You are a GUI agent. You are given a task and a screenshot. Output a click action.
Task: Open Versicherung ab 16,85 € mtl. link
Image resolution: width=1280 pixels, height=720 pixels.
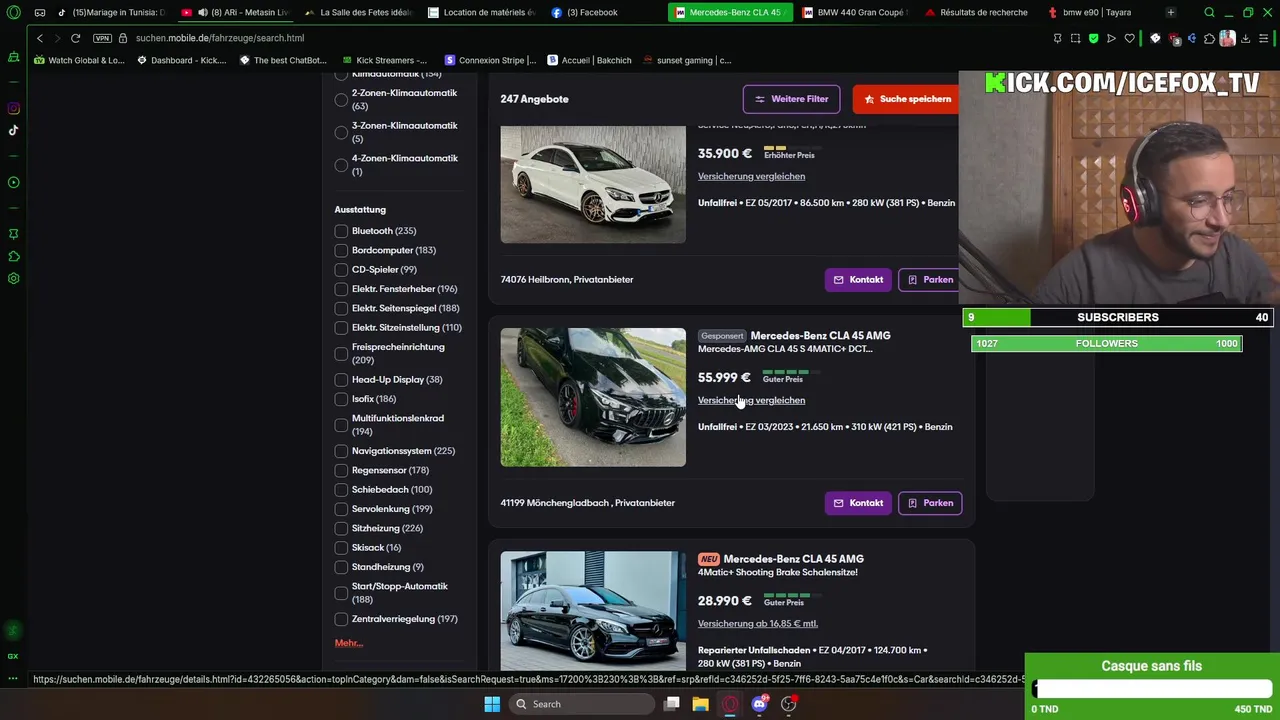pos(757,623)
